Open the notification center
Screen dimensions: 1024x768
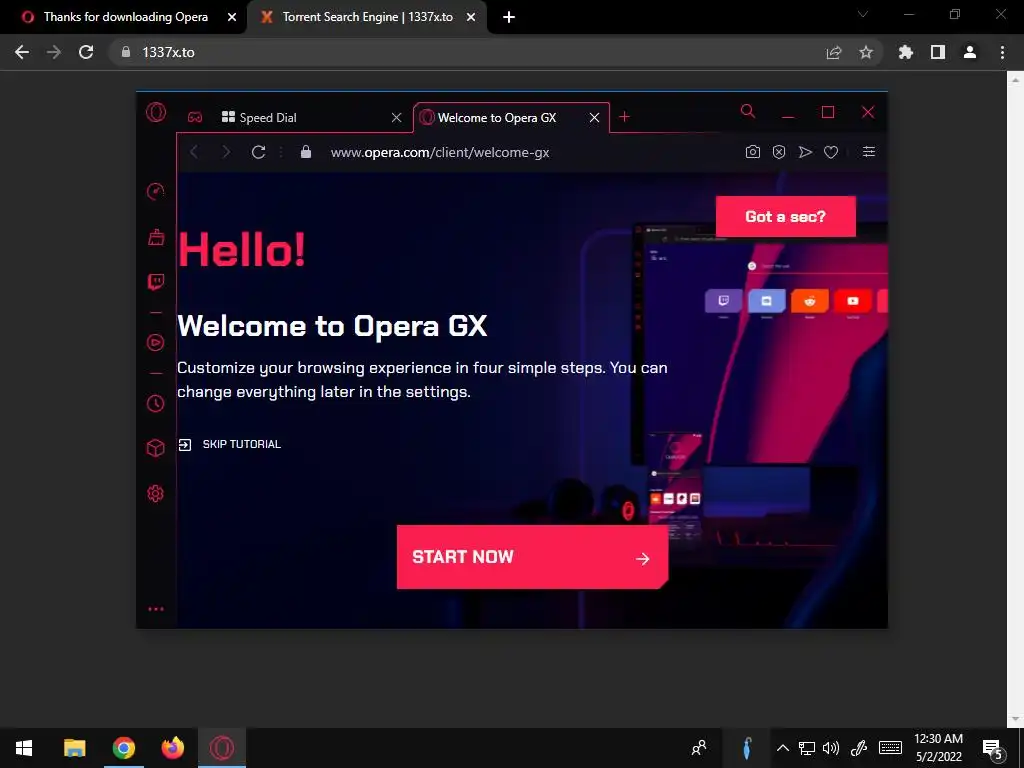(x=993, y=748)
